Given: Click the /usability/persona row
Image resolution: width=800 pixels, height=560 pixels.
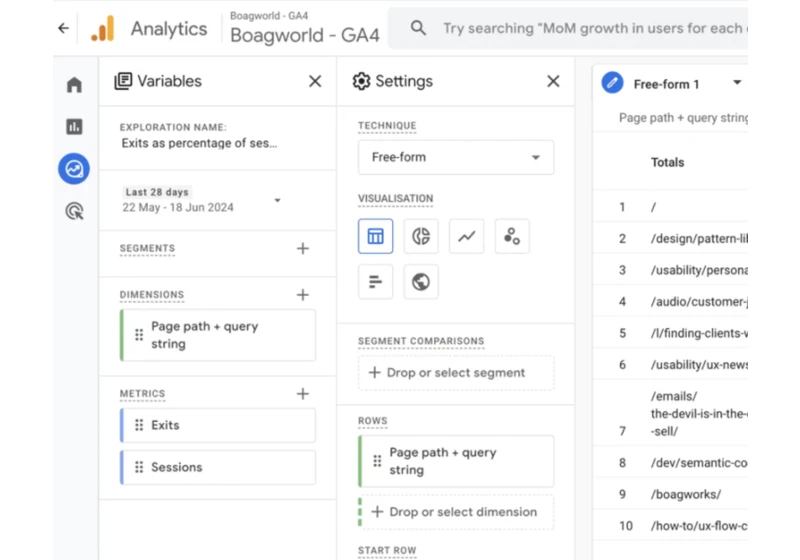Looking at the screenshot, I should click(670, 270).
